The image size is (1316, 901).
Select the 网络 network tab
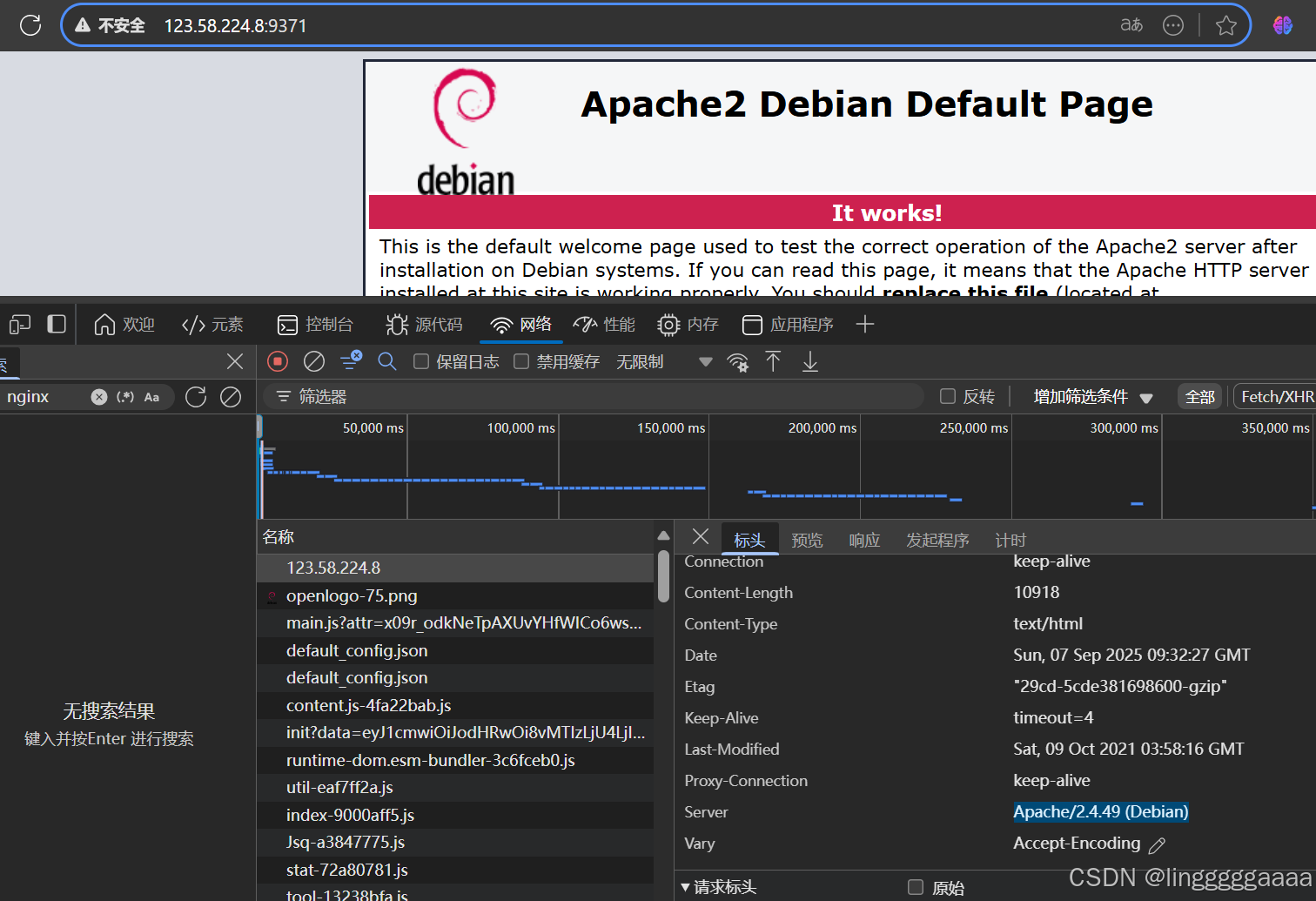point(521,325)
